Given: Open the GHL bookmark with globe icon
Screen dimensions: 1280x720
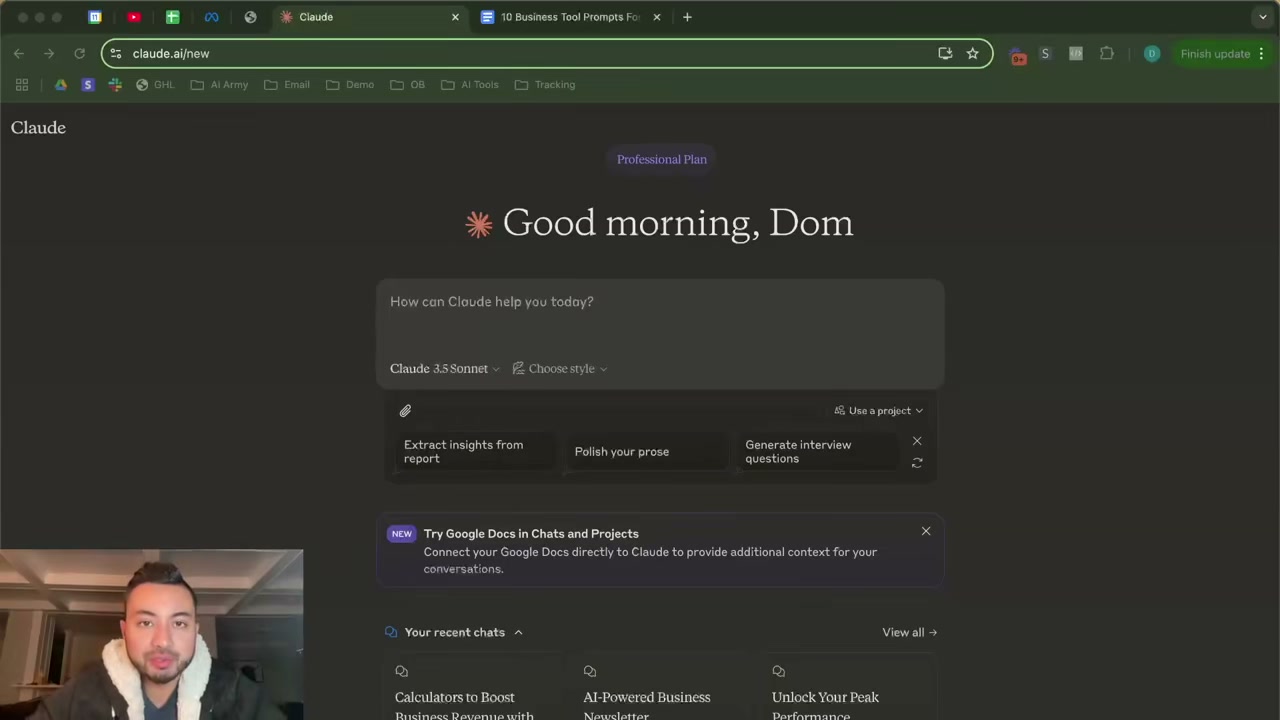Looking at the screenshot, I should [155, 84].
